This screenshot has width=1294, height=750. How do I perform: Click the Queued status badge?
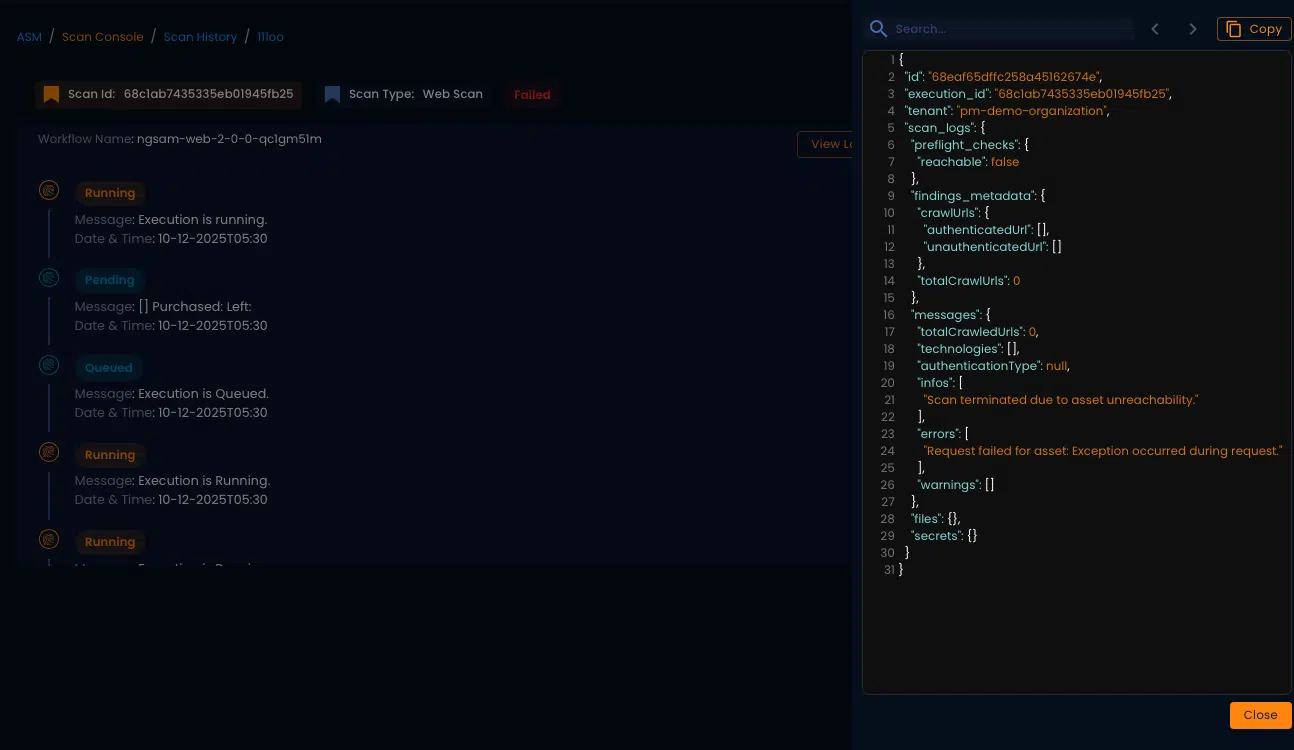pos(109,368)
